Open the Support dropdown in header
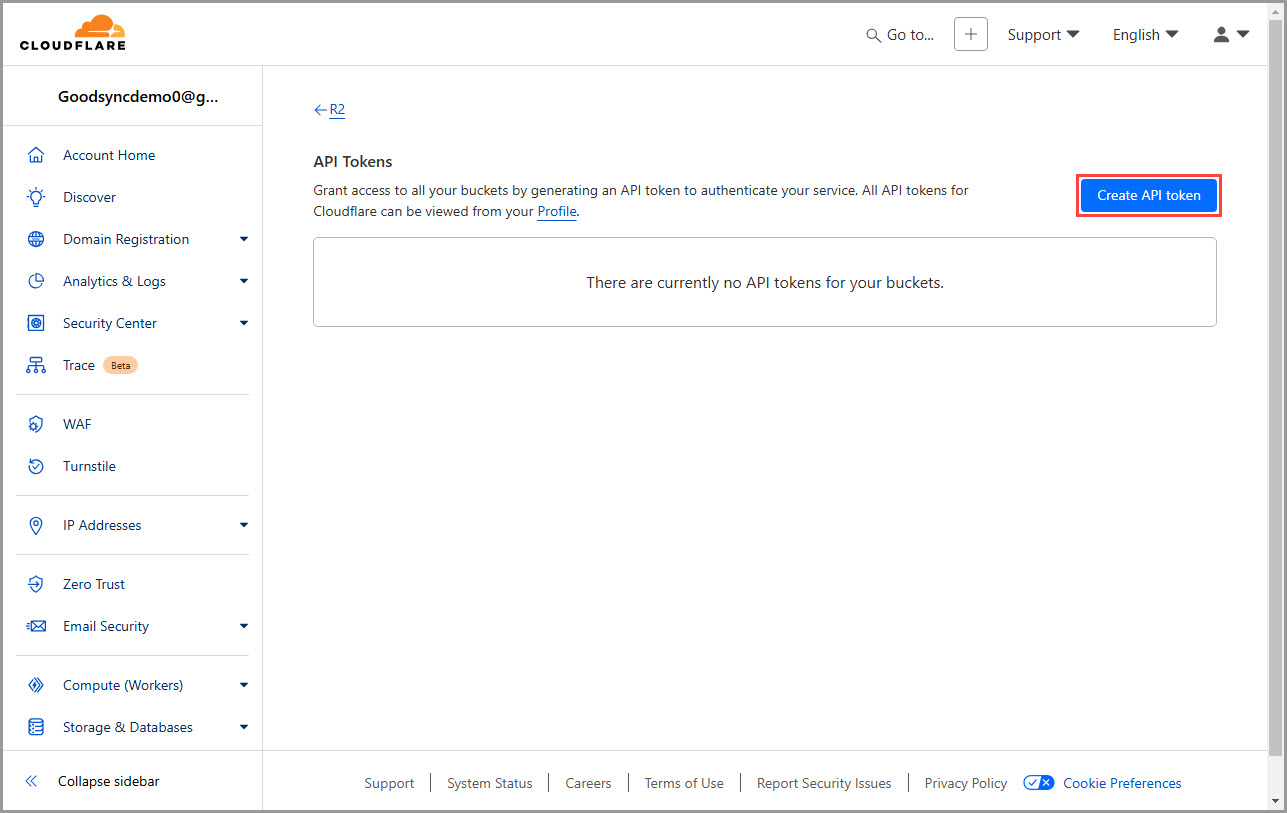1287x813 pixels. 1043,34
